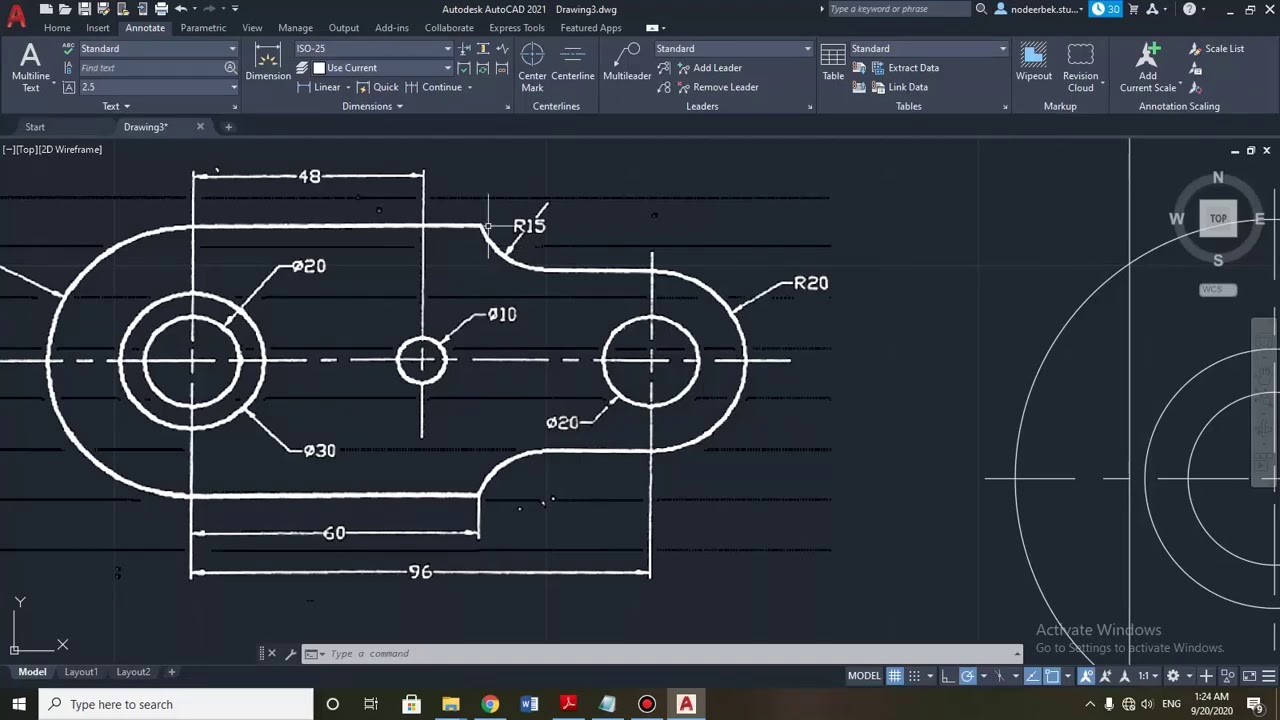This screenshot has height=720, width=1280.
Task: Toggle object snap in status bar
Action: coord(1052,676)
